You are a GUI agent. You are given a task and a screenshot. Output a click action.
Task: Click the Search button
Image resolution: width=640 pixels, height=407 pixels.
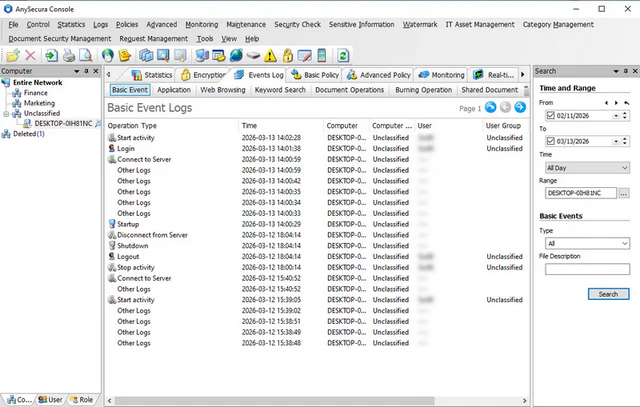608,294
